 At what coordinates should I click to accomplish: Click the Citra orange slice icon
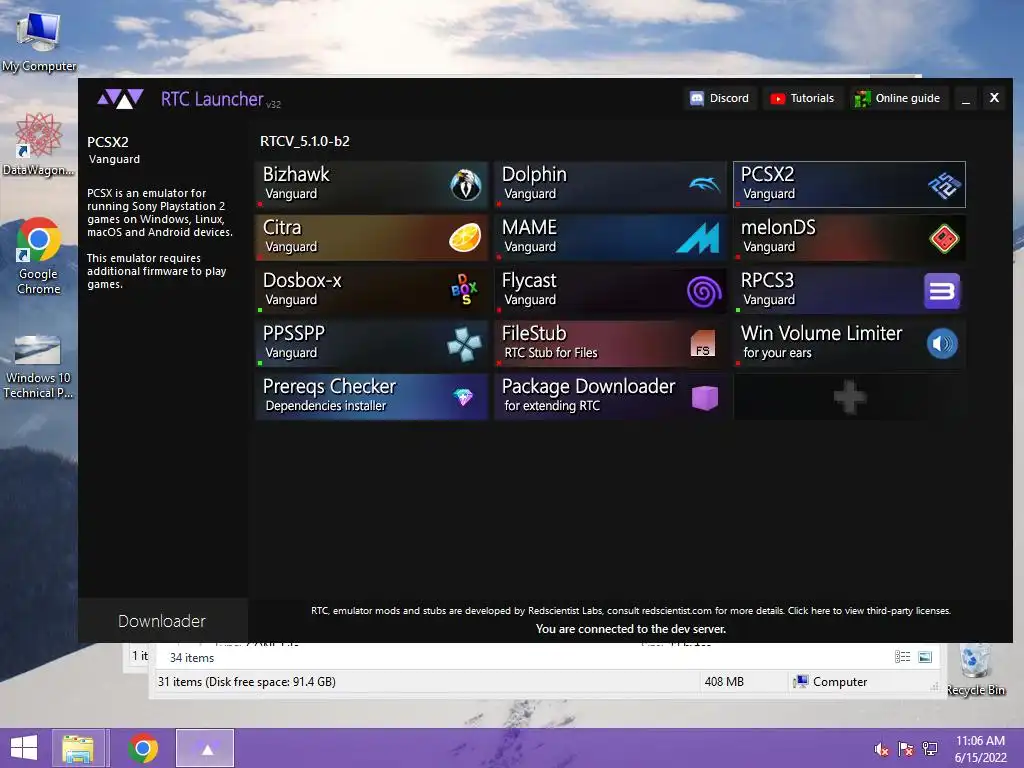pyautogui.click(x=465, y=238)
